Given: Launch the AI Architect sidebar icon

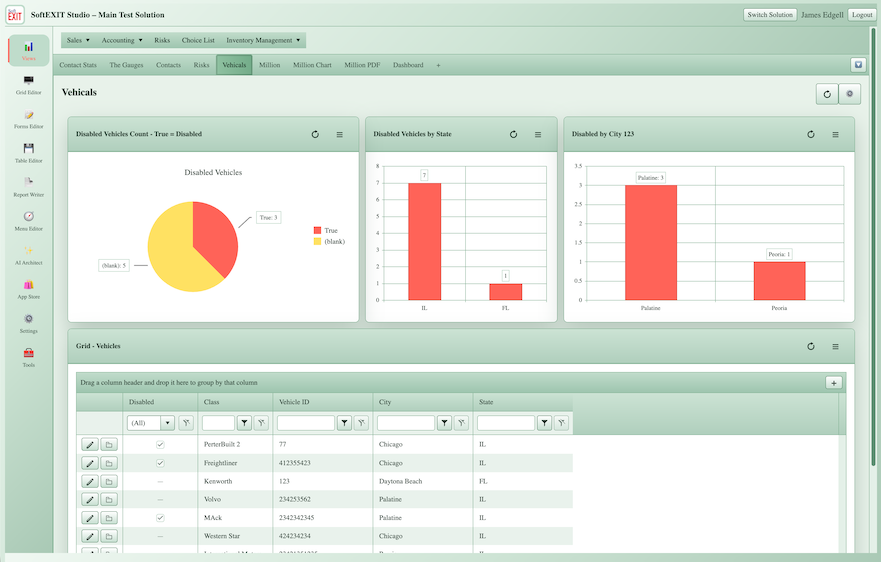Looking at the screenshot, I should pos(29,255).
